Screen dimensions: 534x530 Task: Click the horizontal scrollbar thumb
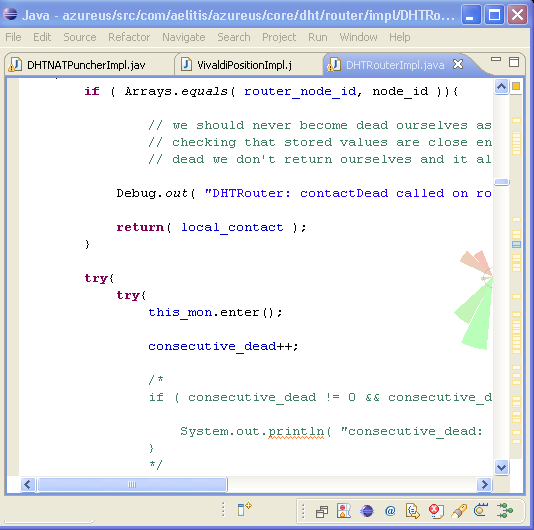click(x=132, y=484)
